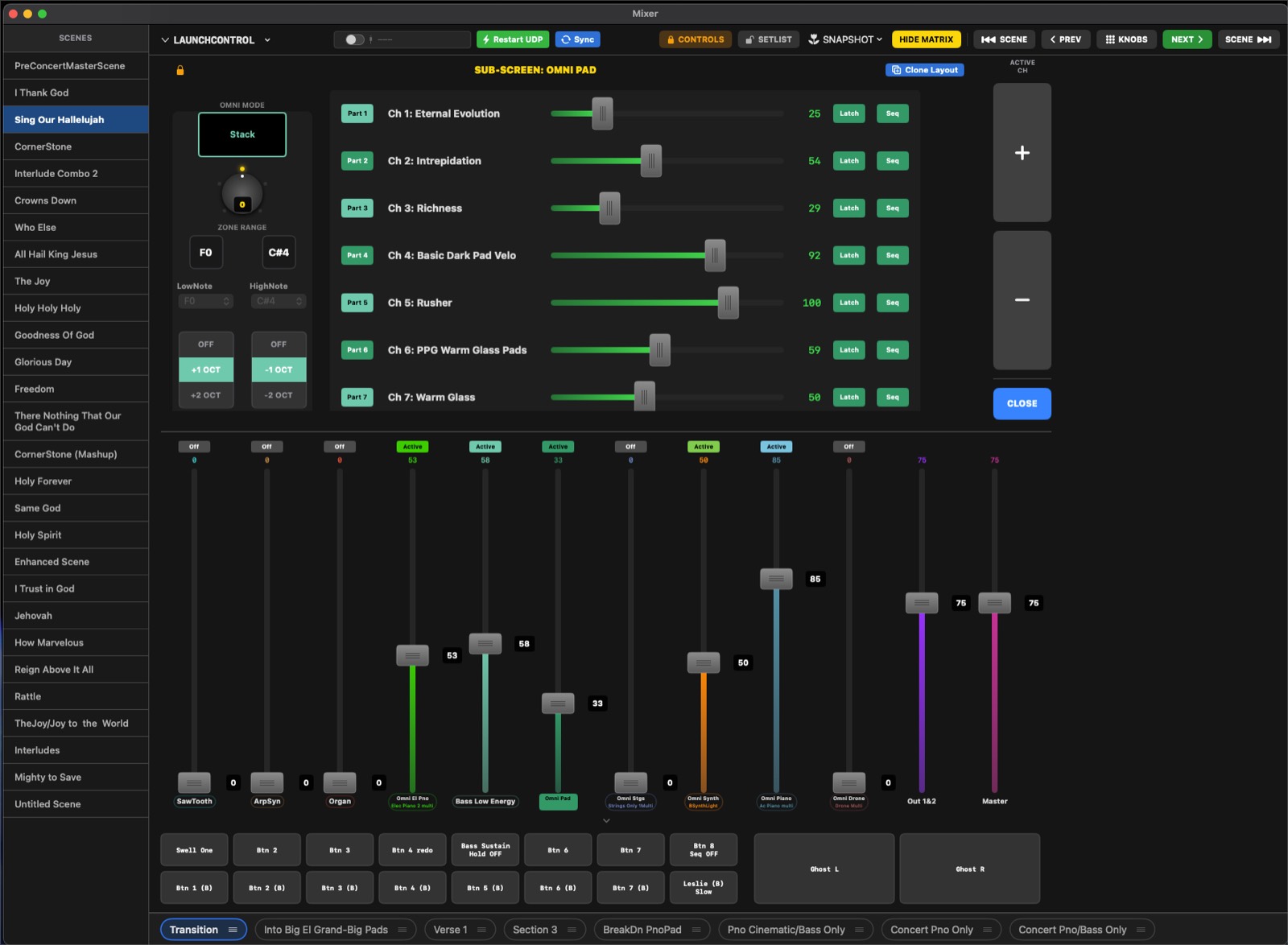The image size is (1288, 945).
Task: Click the zone range high C#4 box
Action: 279,253
